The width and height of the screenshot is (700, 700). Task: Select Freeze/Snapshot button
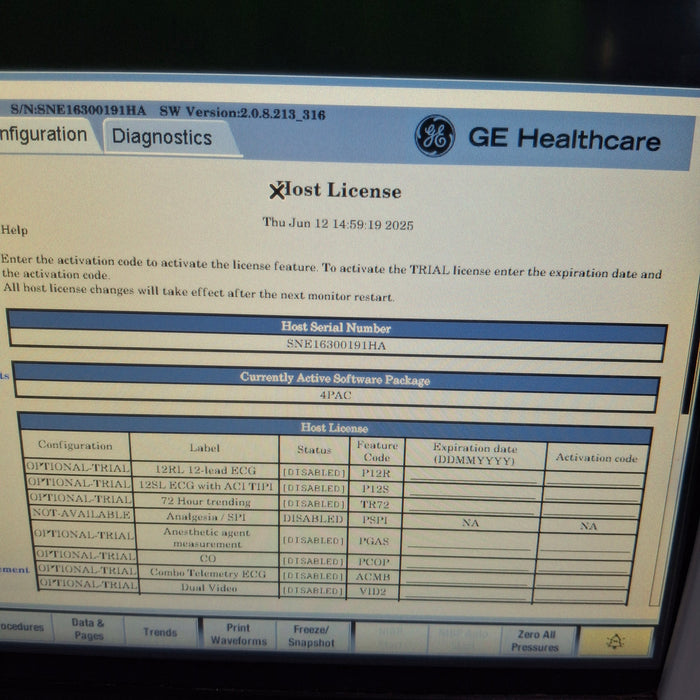tap(311, 636)
